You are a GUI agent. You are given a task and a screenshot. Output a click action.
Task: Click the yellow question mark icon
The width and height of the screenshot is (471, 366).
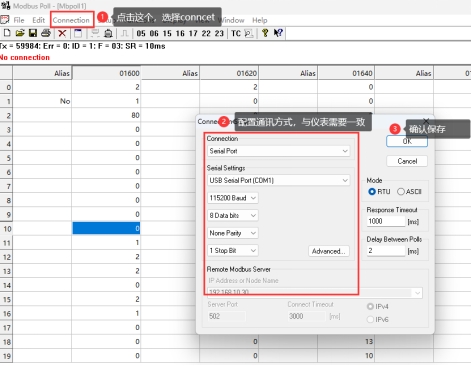coord(265,33)
